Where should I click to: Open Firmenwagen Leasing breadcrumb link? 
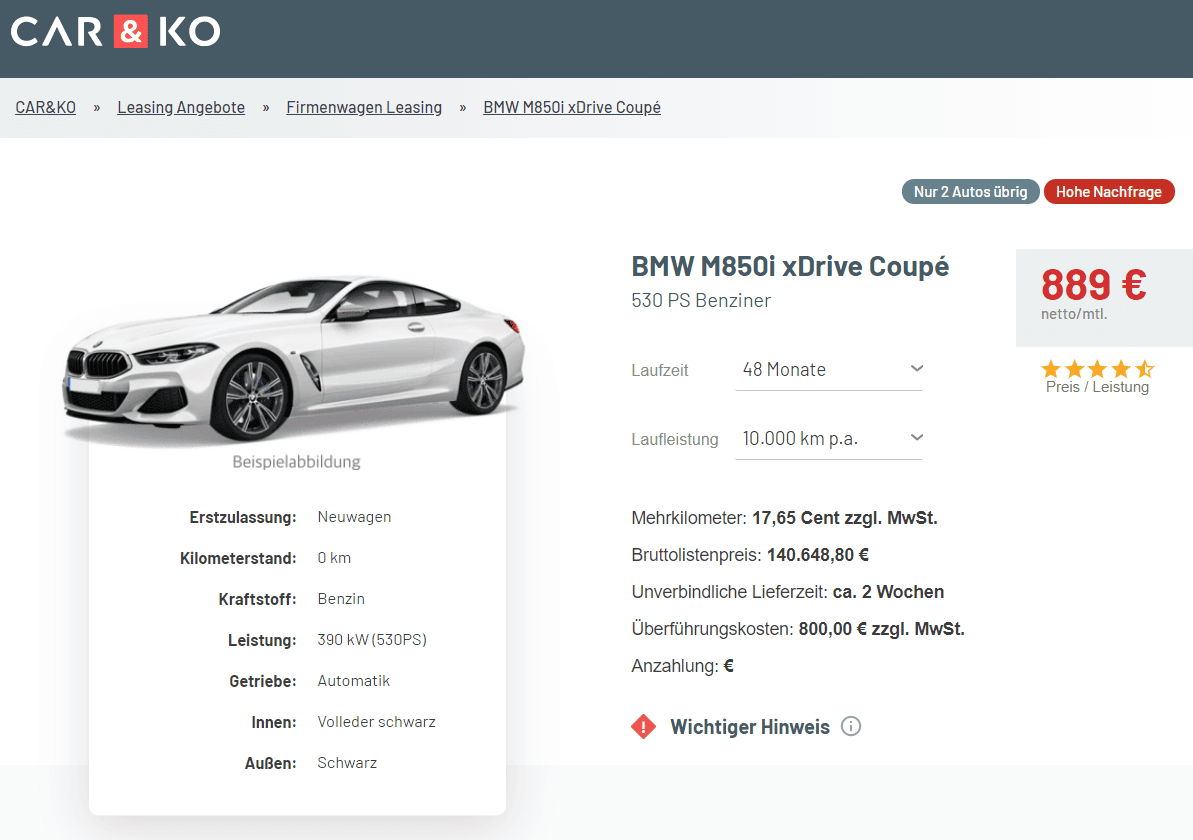point(364,107)
